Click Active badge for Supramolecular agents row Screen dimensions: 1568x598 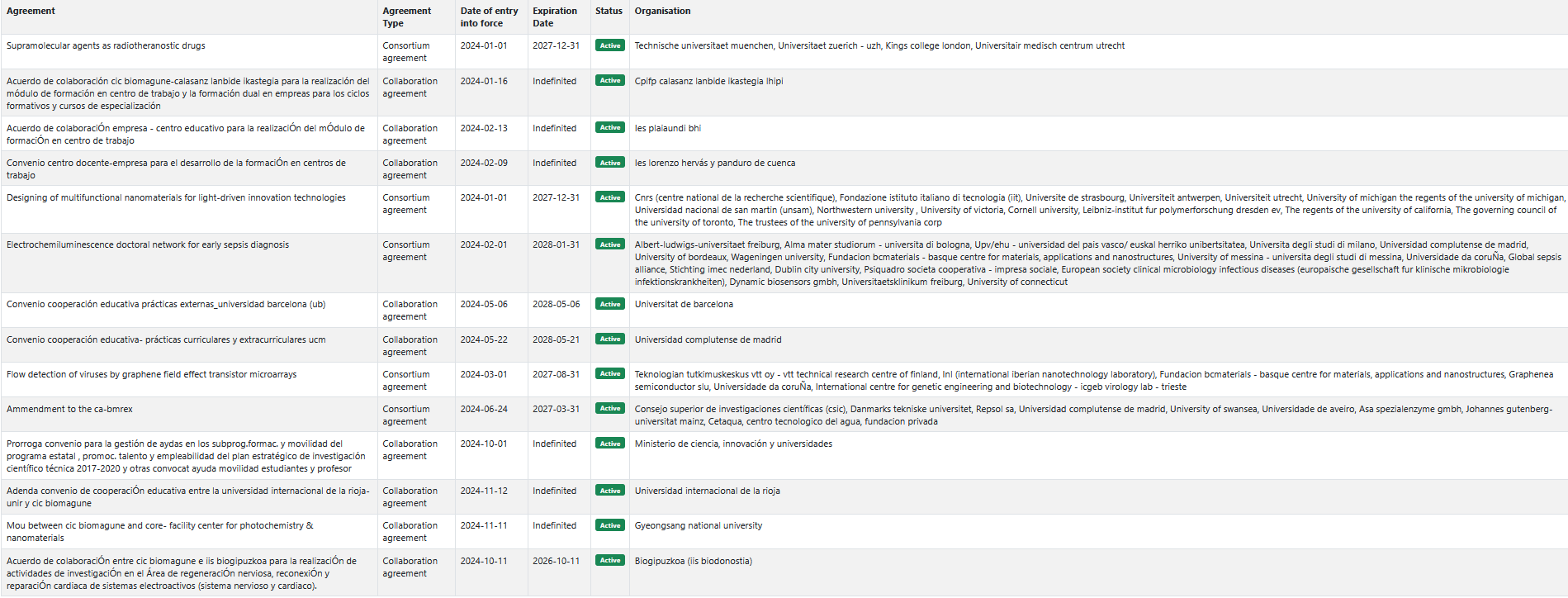tap(610, 45)
